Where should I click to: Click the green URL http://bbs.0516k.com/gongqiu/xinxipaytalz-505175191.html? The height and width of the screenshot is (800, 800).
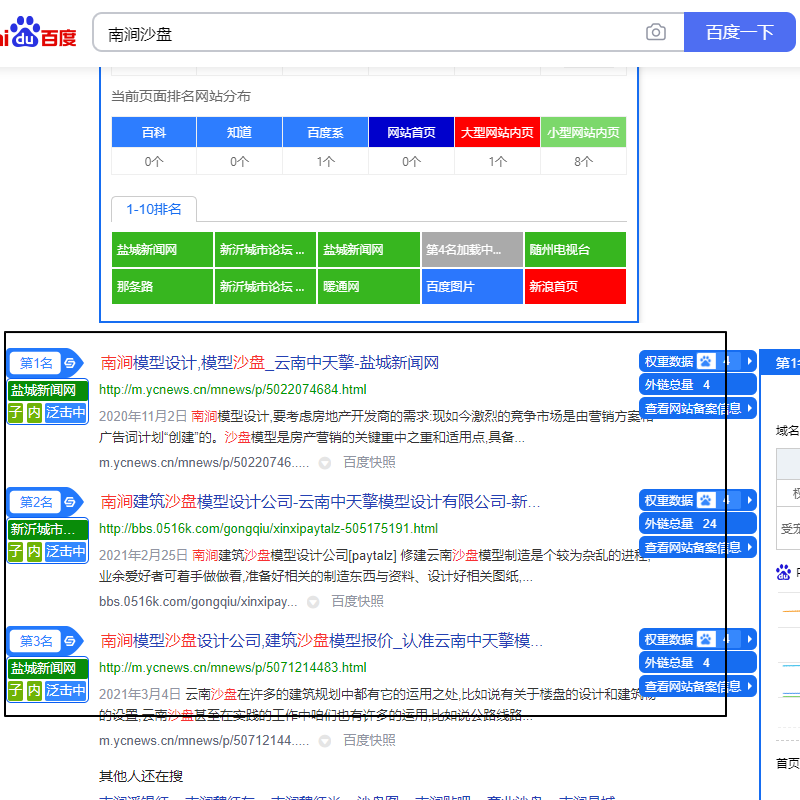[268, 529]
